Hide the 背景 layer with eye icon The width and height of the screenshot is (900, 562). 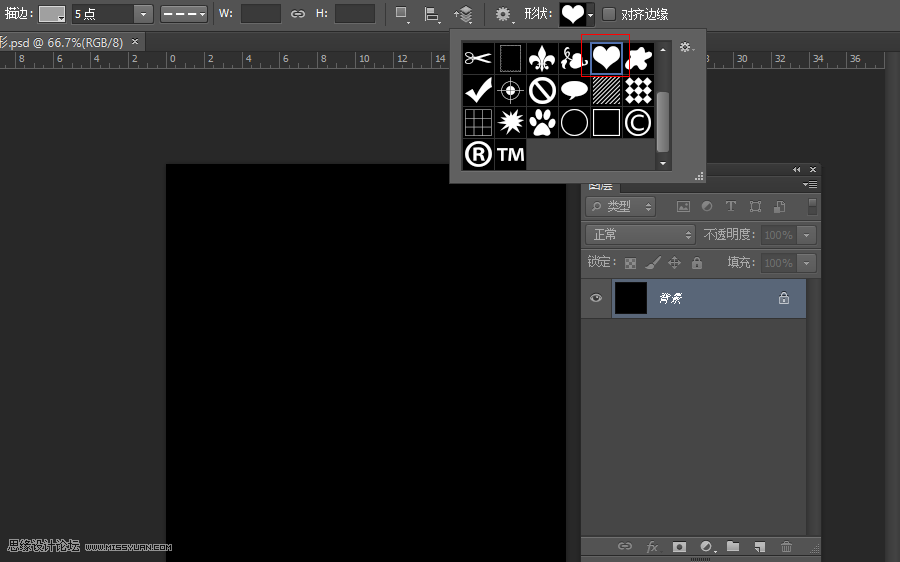(596, 298)
